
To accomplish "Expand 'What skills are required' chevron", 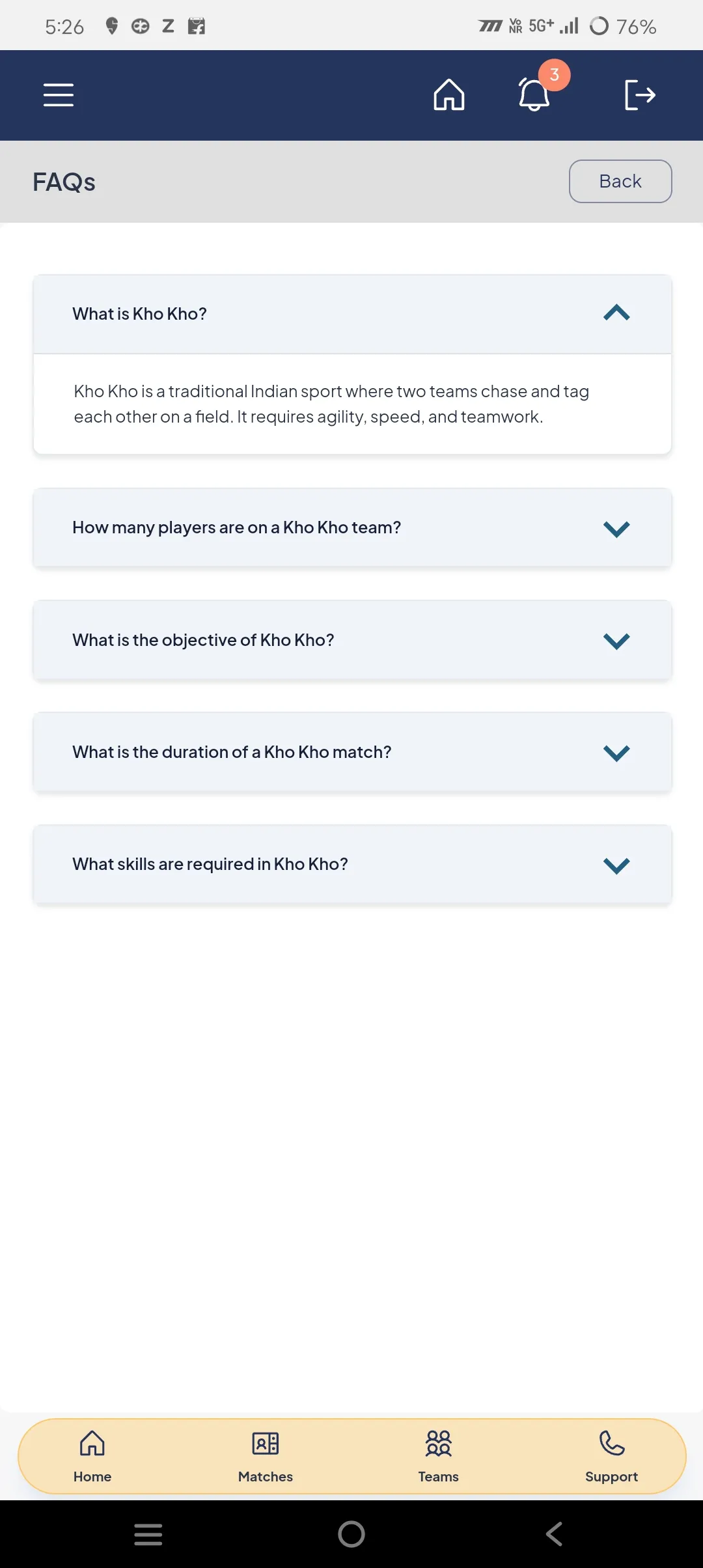I will tap(616, 865).
